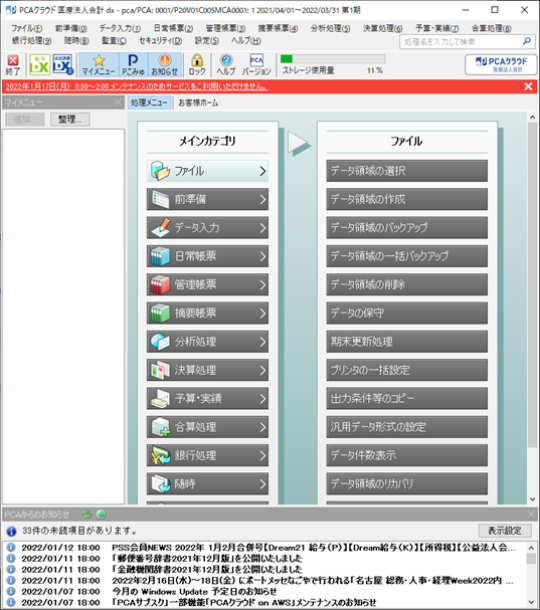Launch the blue DX icon in toolbar
540x610 pixels.
63,65
